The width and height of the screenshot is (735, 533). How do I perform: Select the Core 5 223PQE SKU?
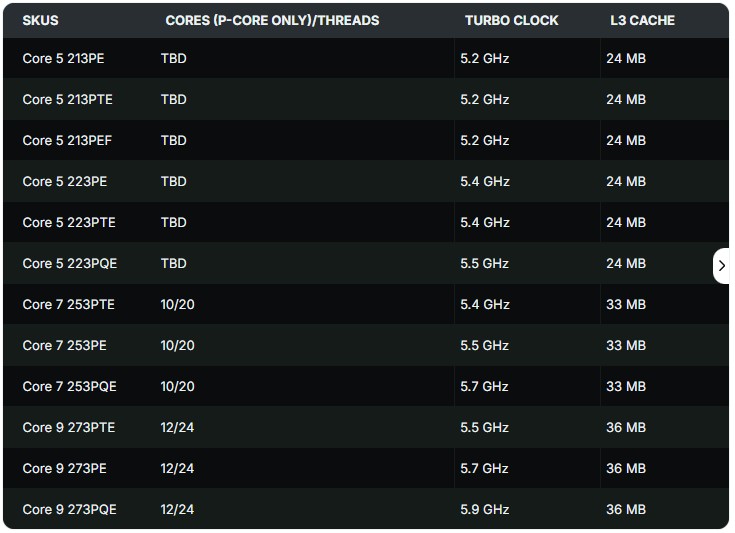[69, 264]
